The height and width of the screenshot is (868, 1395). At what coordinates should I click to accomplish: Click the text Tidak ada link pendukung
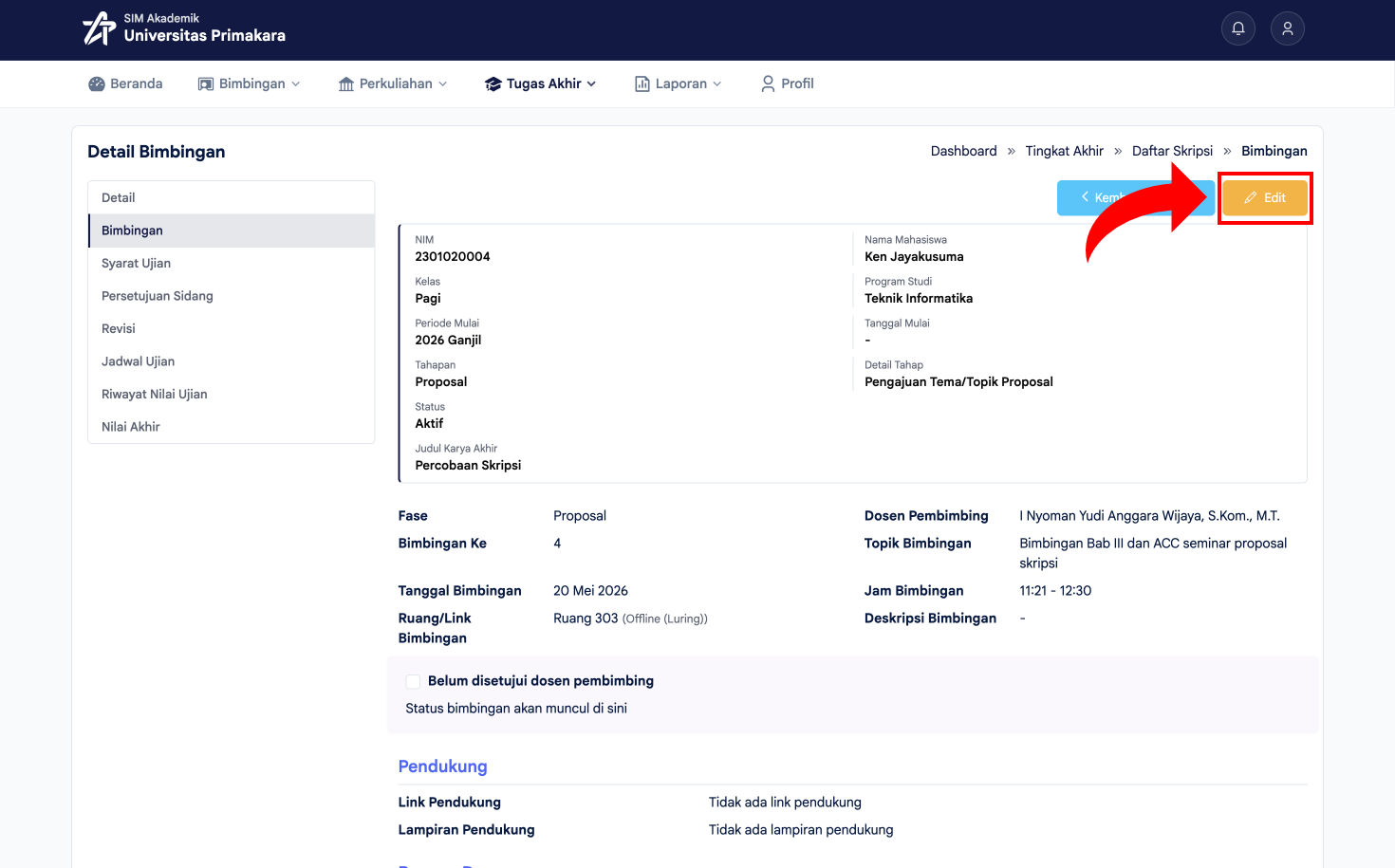click(x=785, y=803)
